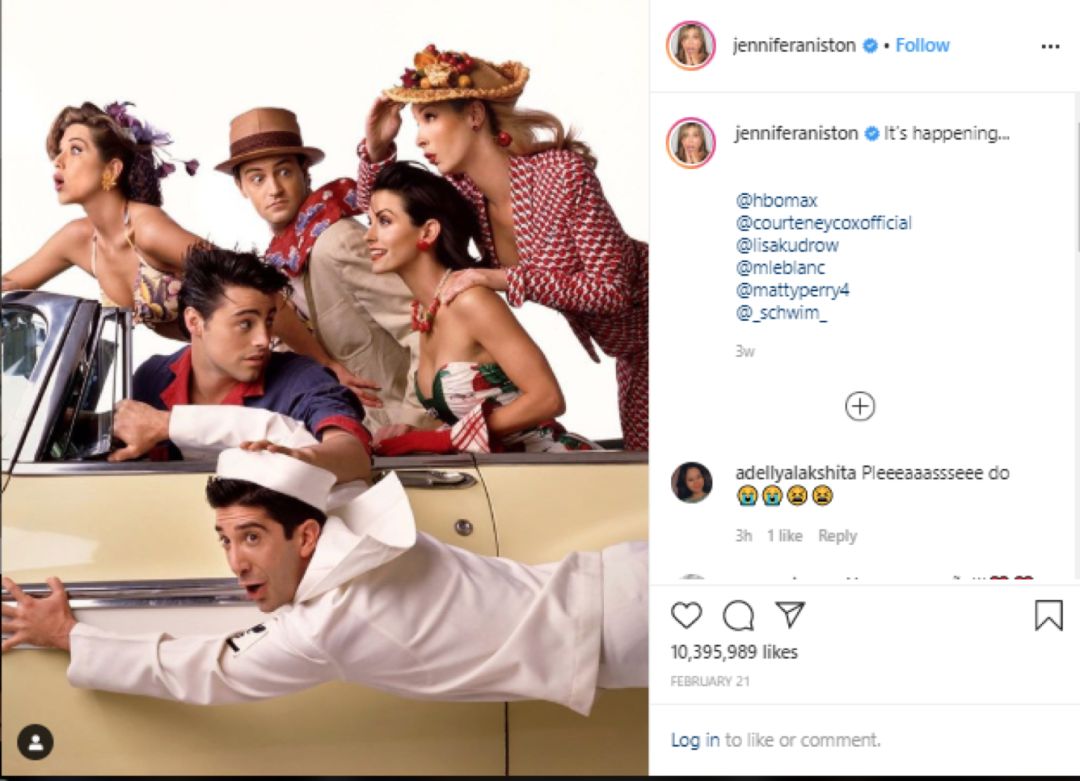Image resolution: width=1080 pixels, height=781 pixels.
Task: Visit the @_schwim_ profile link
Action: point(782,312)
